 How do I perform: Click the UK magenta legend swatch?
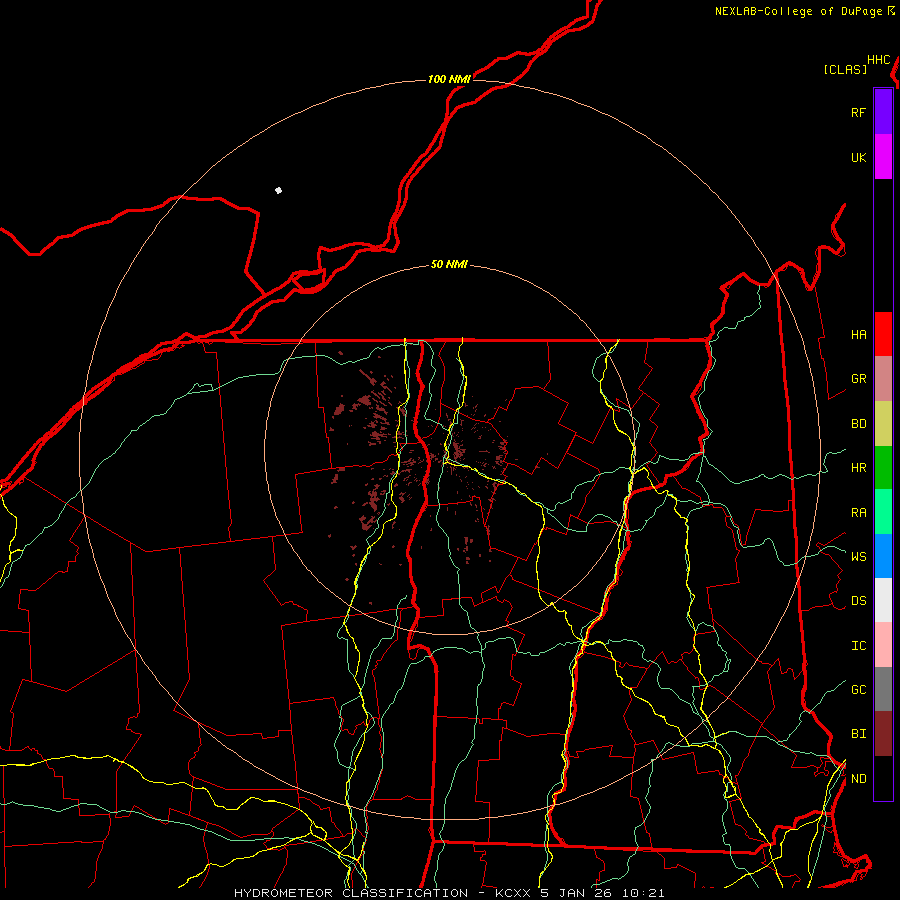point(883,157)
